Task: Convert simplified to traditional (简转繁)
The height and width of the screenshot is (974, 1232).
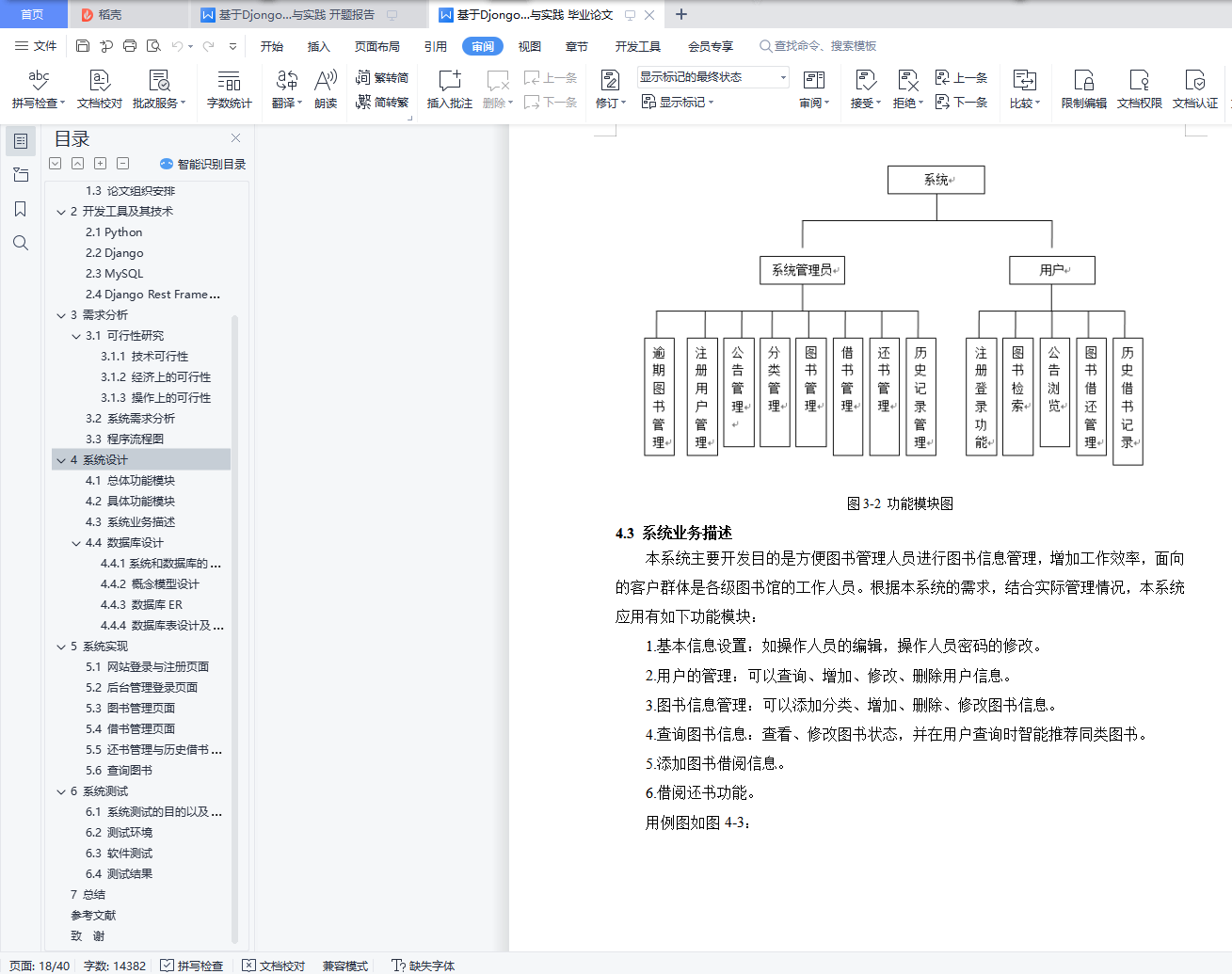Action: pos(382,102)
